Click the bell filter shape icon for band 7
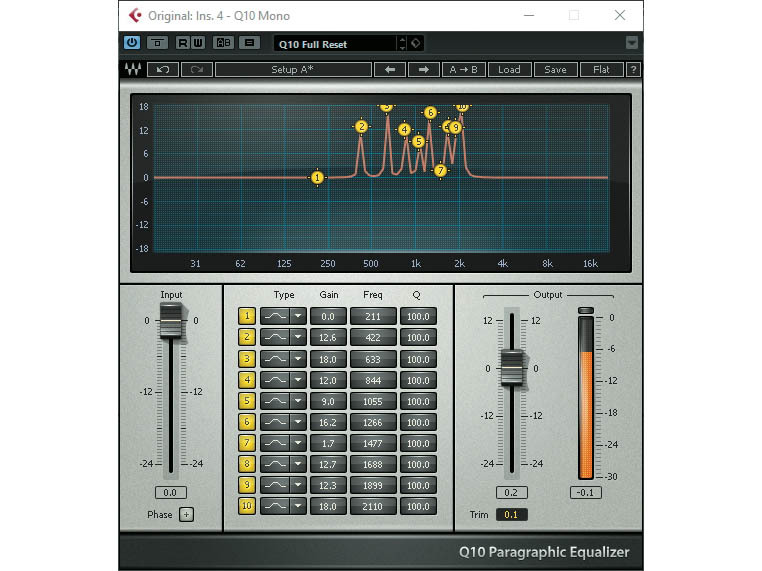 point(275,443)
